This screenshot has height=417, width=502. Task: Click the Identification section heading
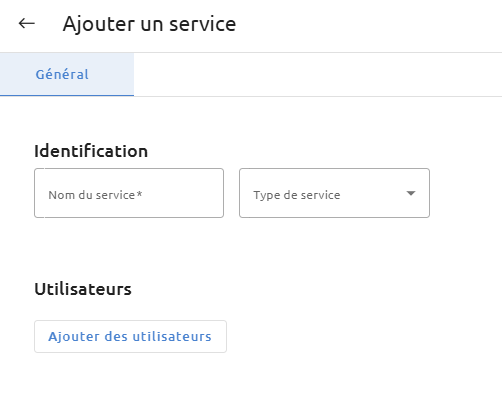tap(91, 151)
